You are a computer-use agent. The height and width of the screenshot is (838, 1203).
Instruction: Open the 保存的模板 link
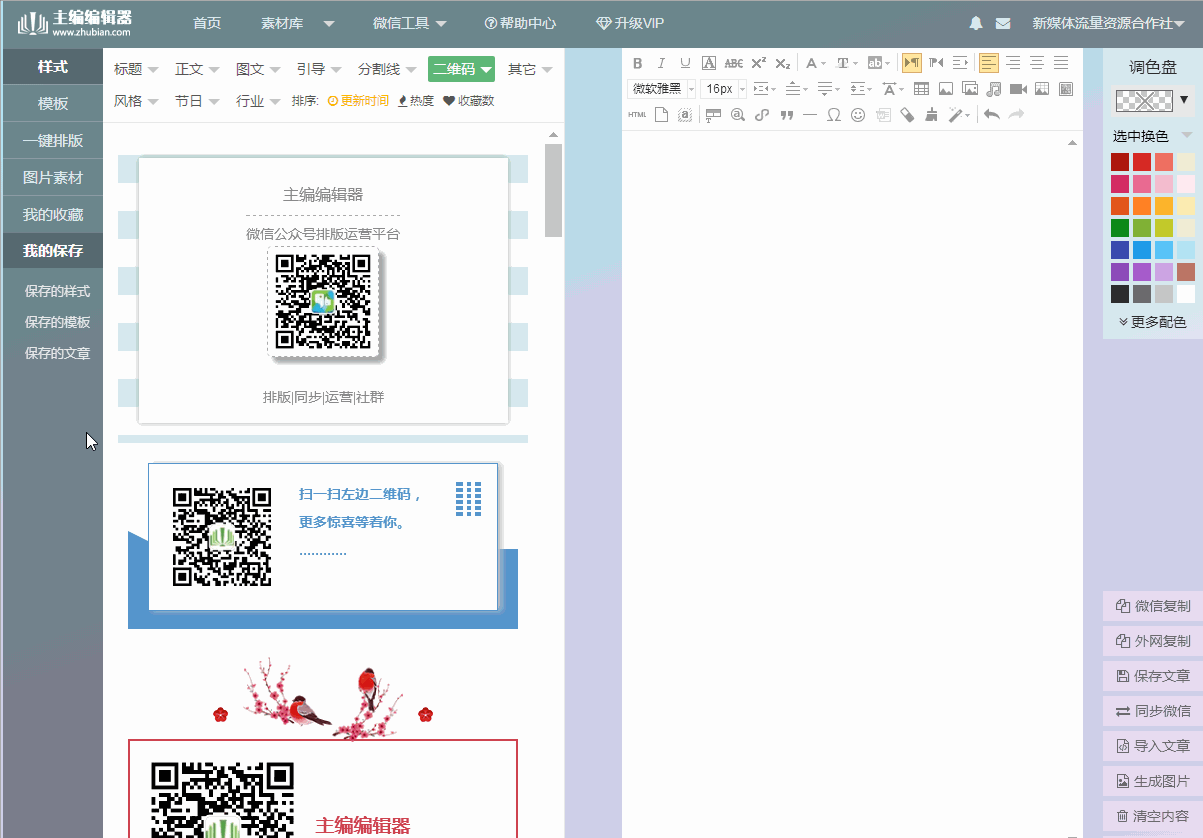pos(57,322)
